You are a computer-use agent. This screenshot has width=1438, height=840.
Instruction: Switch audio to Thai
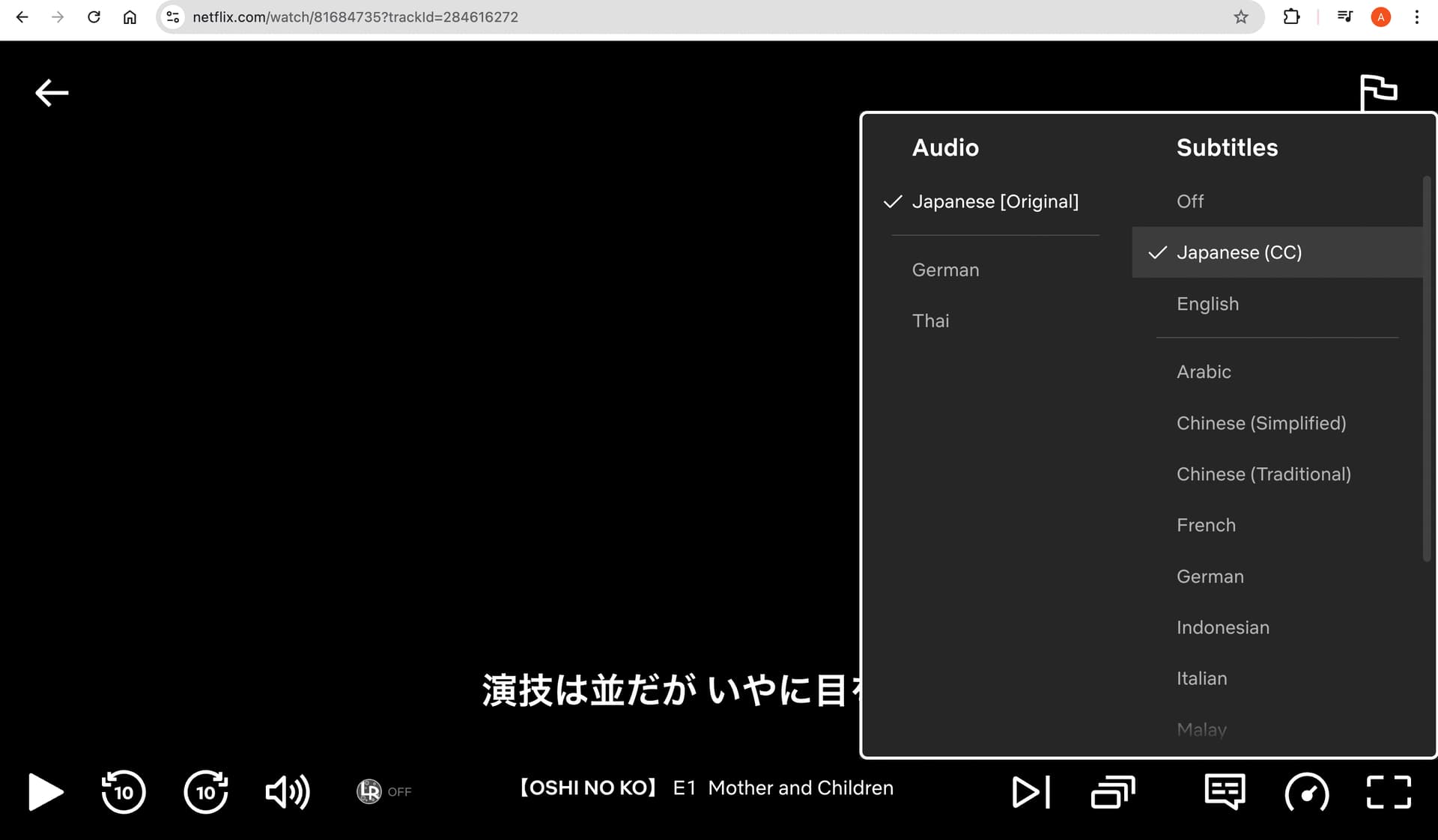coord(930,320)
